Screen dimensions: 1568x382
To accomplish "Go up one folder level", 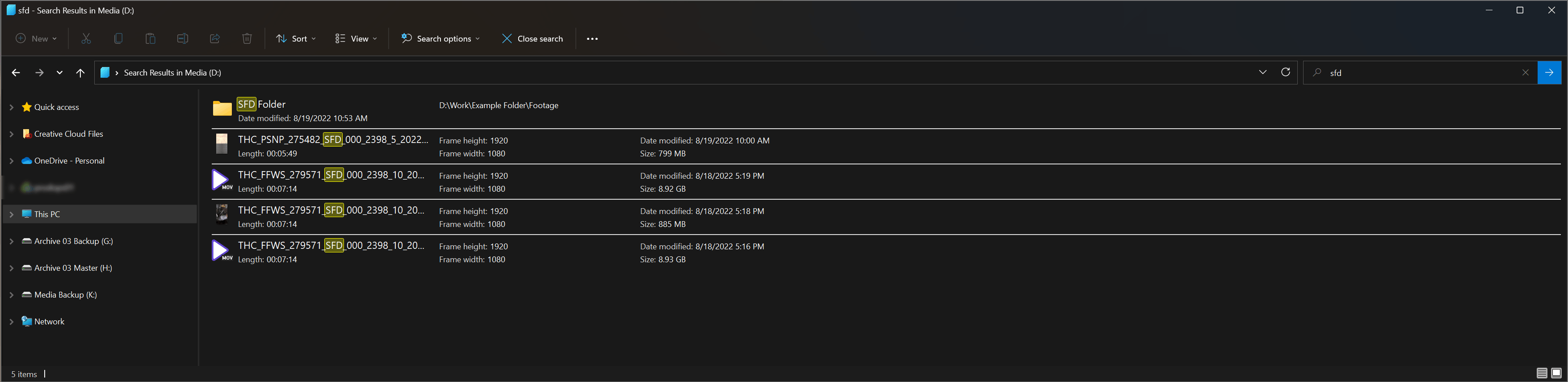I will [x=80, y=72].
